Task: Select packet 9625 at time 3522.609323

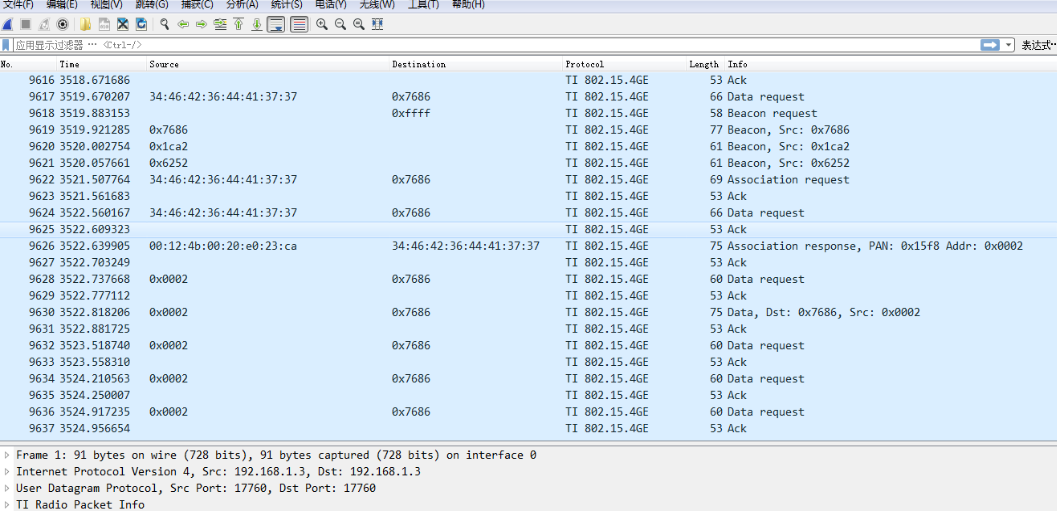Action: [528, 229]
